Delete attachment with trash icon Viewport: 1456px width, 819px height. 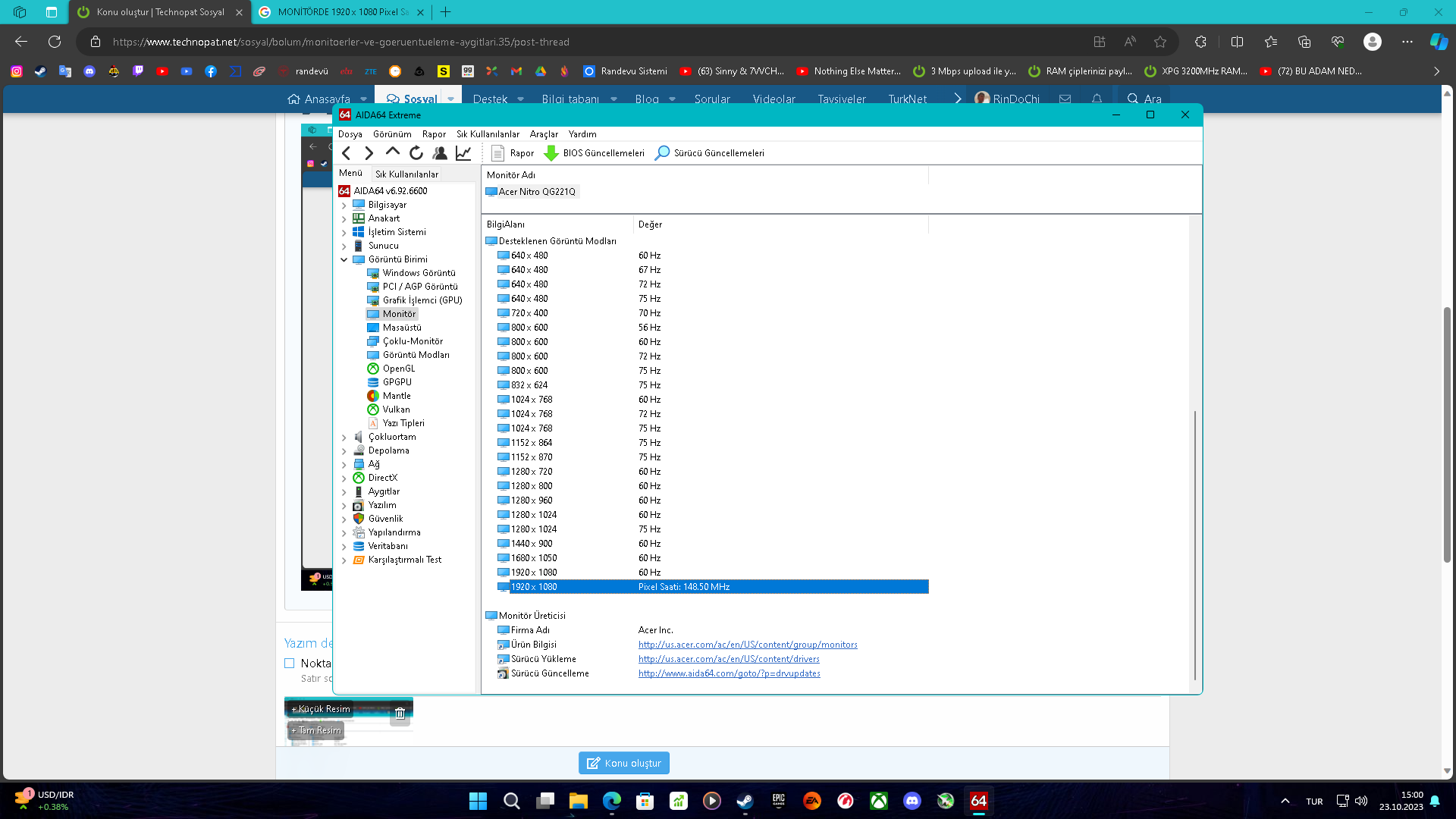(x=400, y=713)
